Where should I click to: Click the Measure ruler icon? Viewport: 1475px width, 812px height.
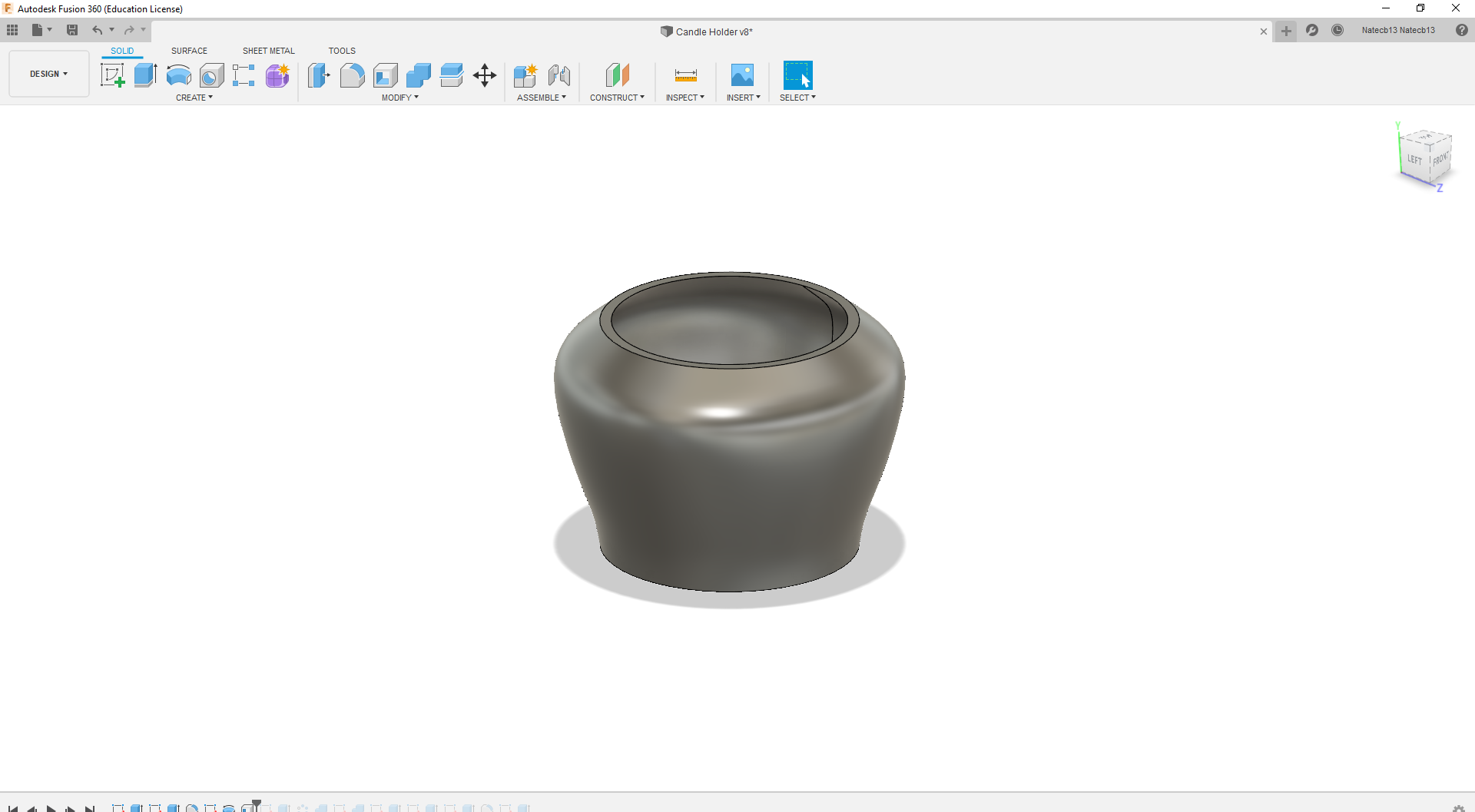(x=685, y=75)
